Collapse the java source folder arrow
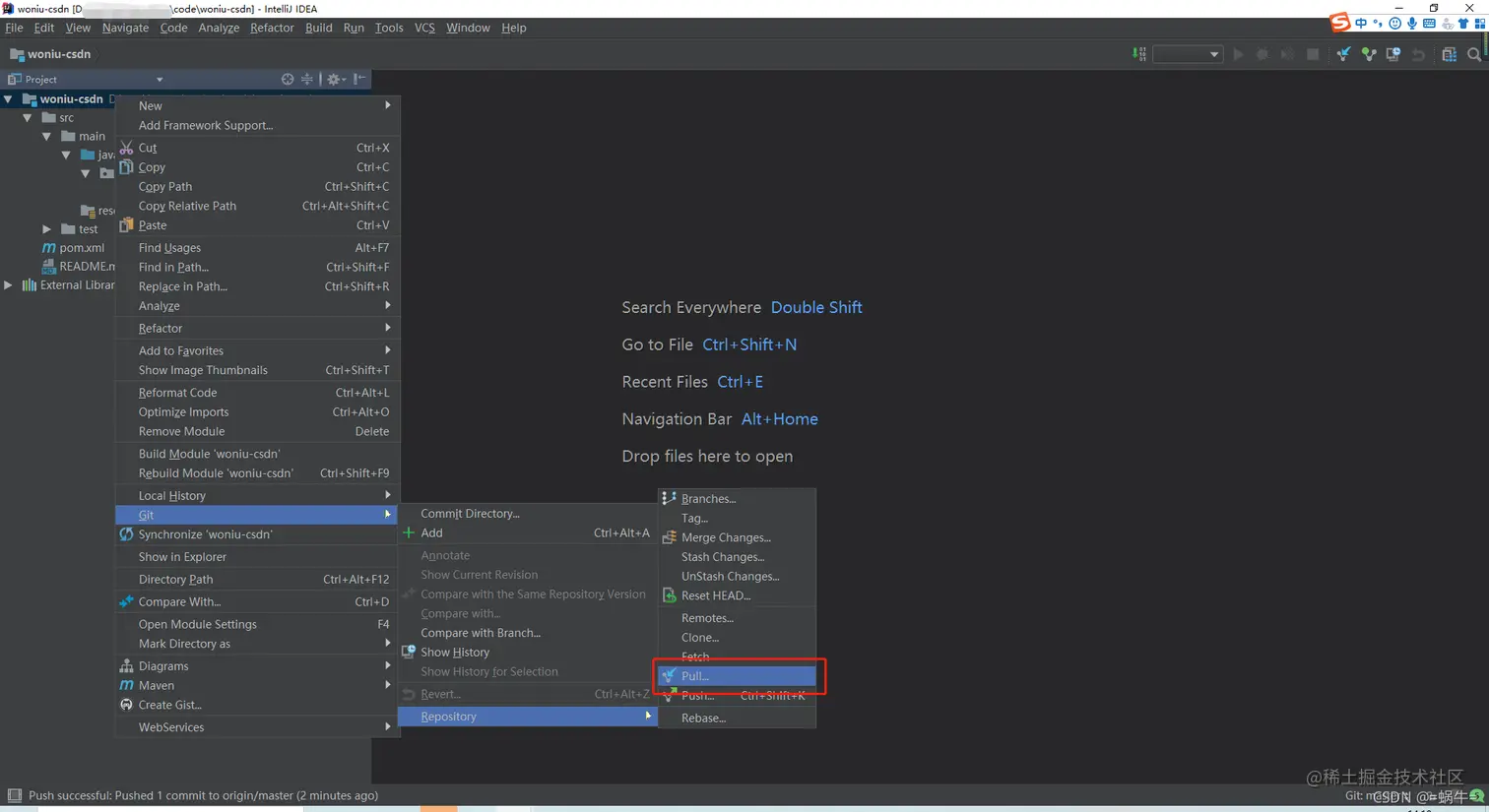This screenshot has height=812, width=1489. point(66,155)
